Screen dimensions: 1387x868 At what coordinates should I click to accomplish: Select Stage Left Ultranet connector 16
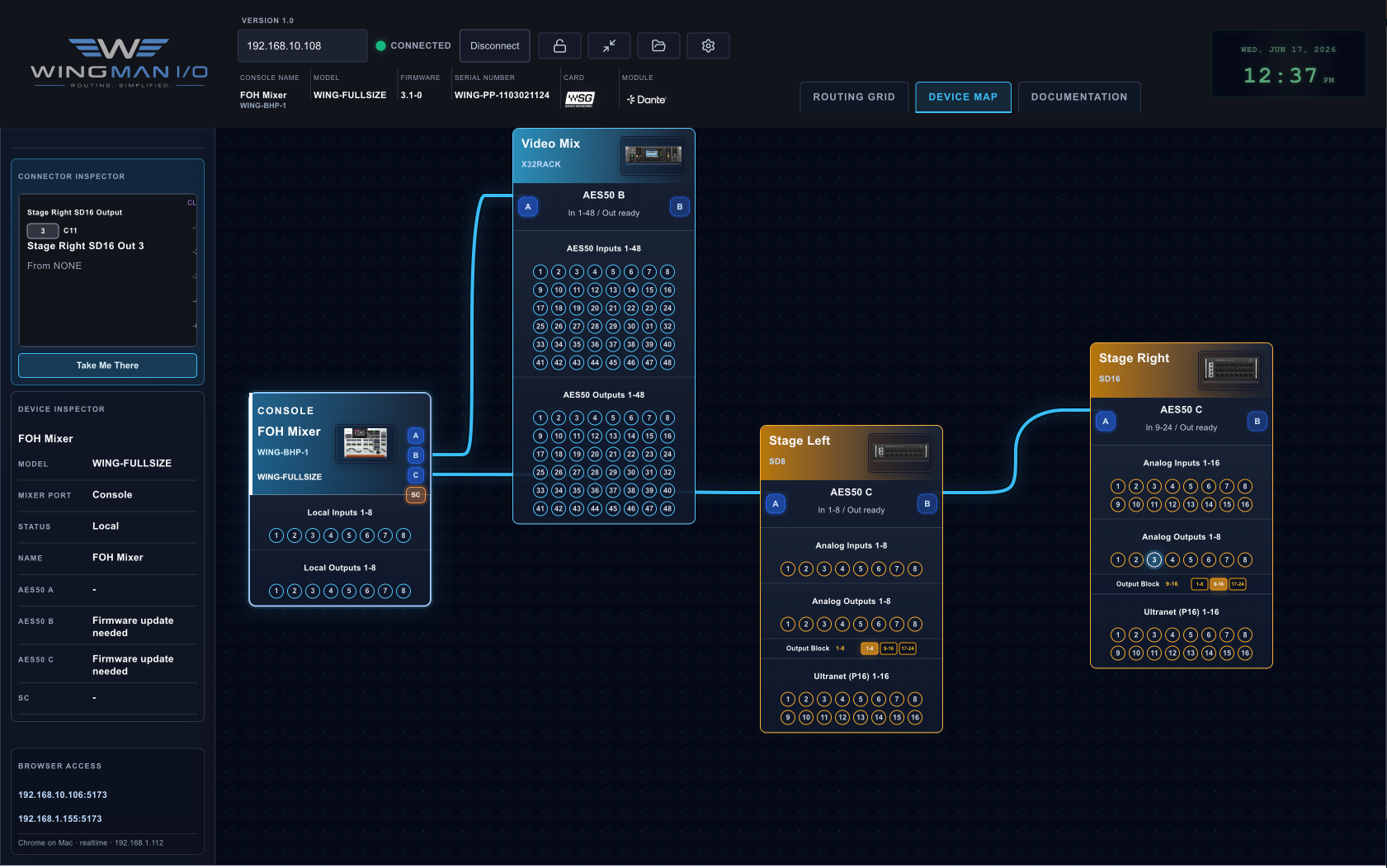915,717
